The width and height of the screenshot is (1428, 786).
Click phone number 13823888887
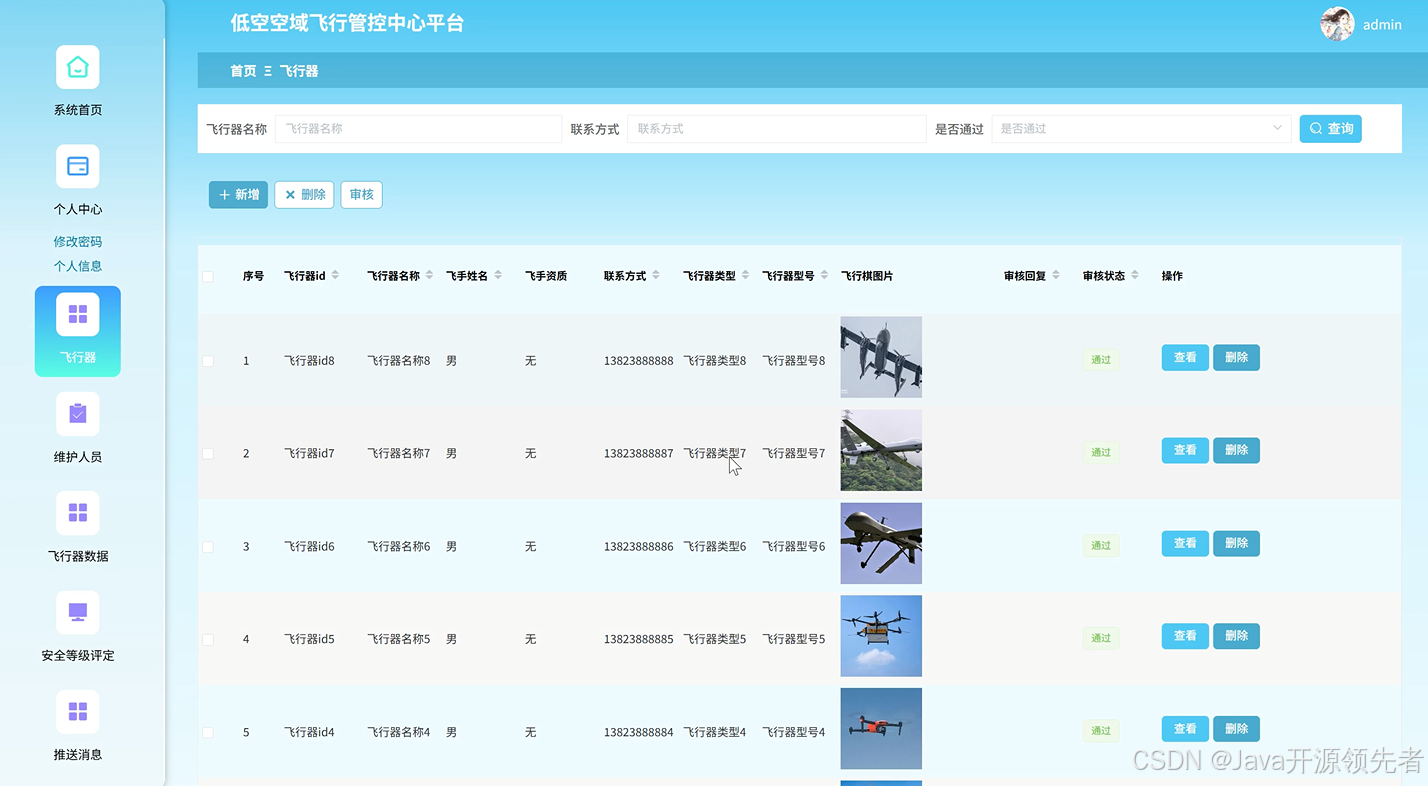click(638, 454)
